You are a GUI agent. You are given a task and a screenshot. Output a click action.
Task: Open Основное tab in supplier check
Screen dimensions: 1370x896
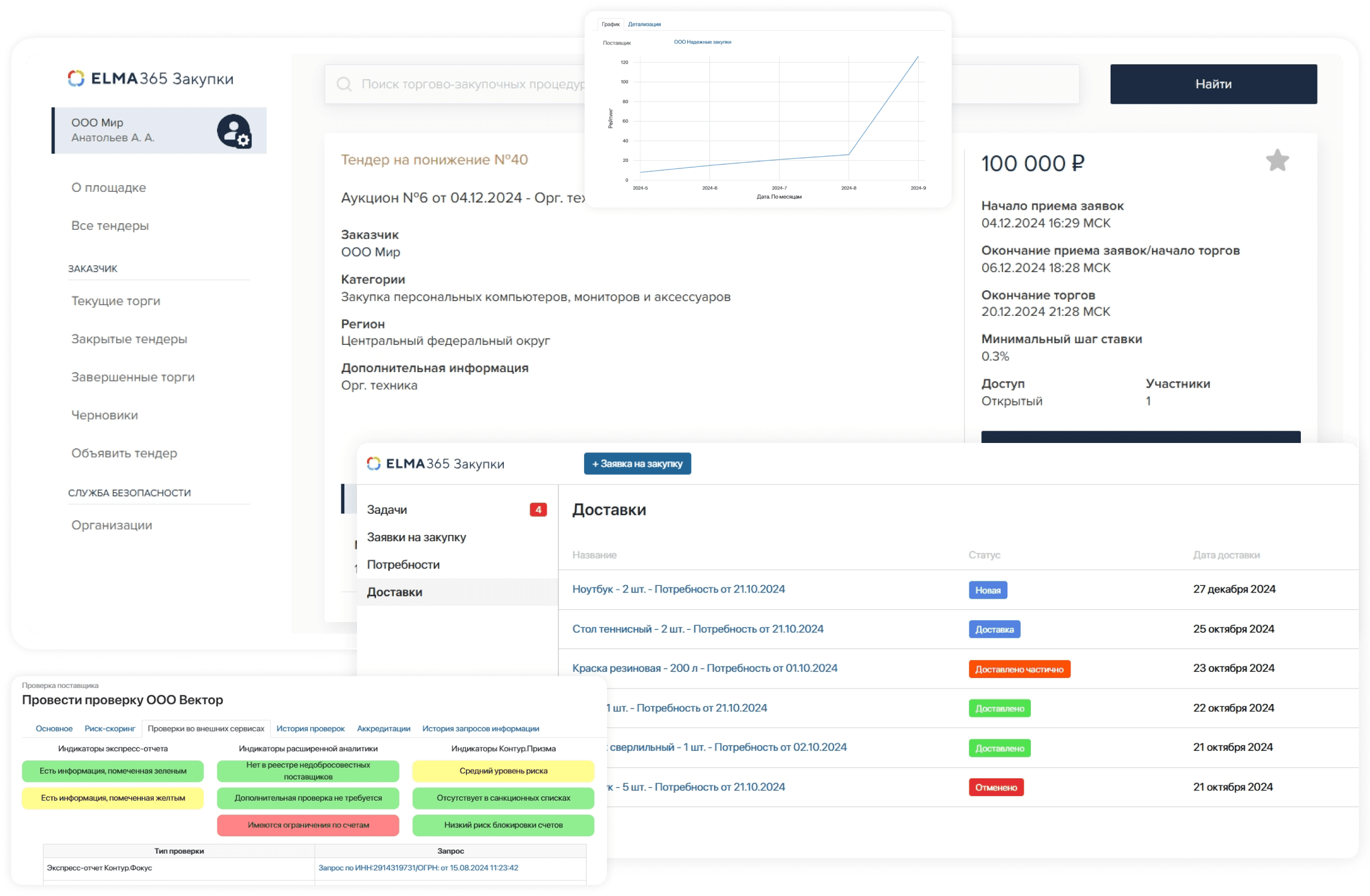coord(54,729)
